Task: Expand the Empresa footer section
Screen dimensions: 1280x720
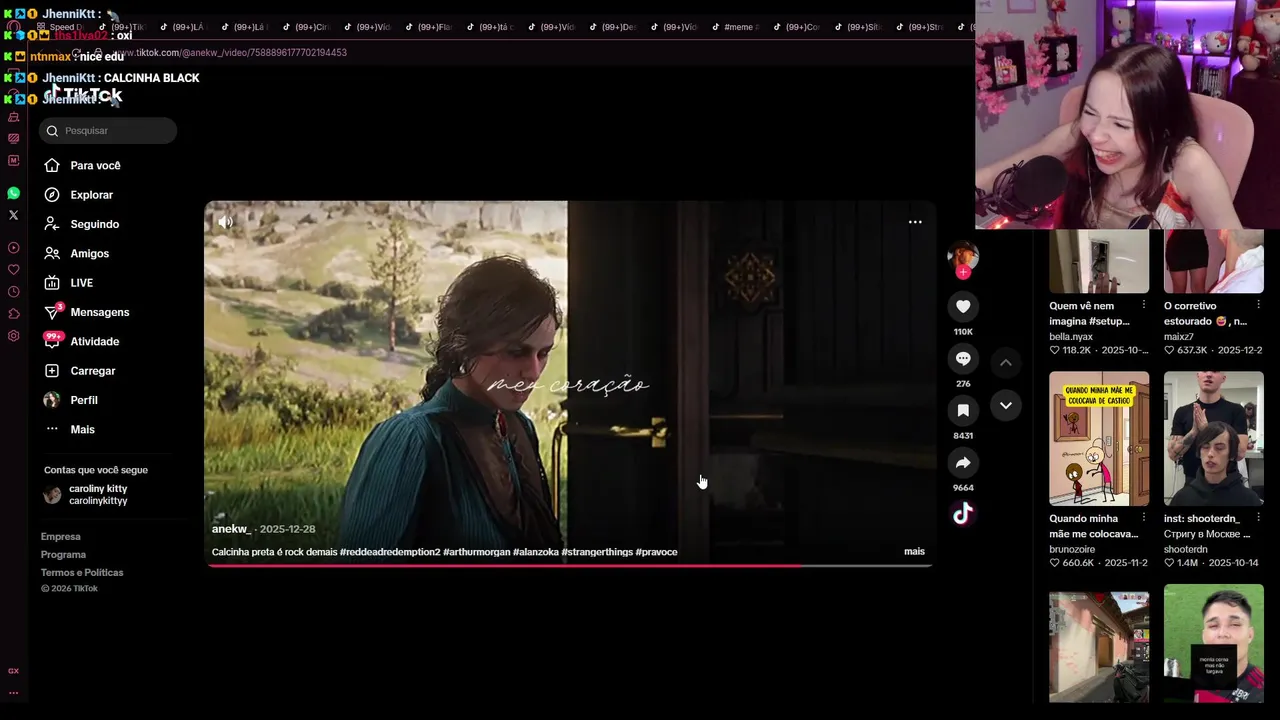Action: (60, 537)
